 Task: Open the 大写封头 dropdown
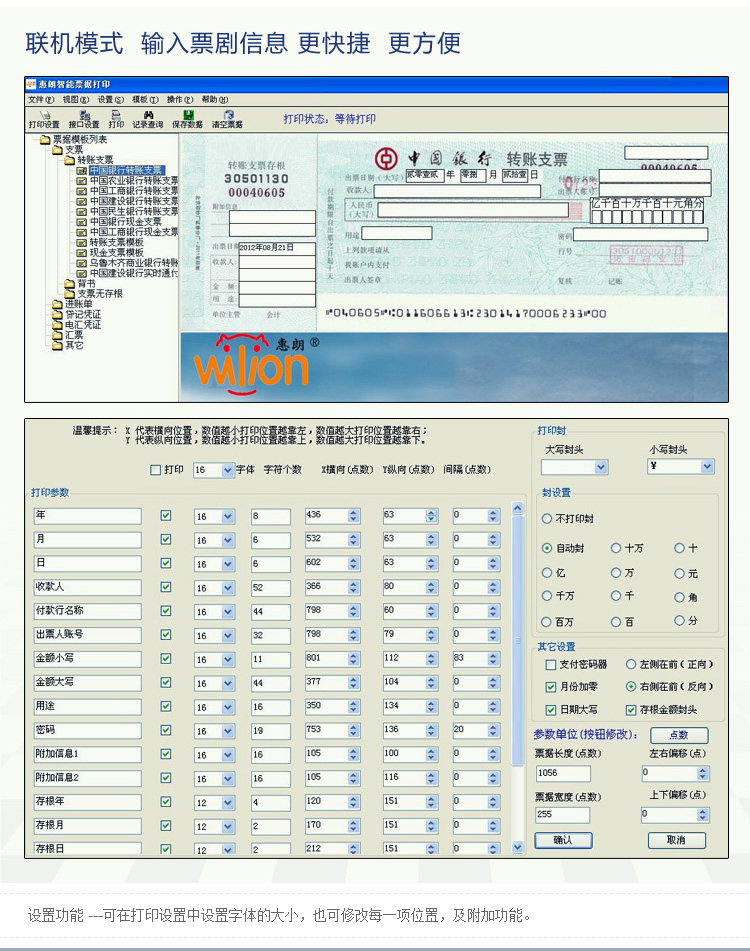click(600, 467)
